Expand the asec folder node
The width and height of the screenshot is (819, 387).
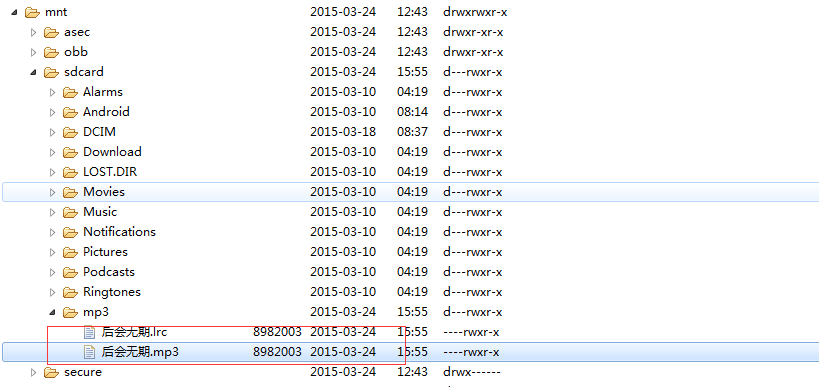[x=33, y=32]
